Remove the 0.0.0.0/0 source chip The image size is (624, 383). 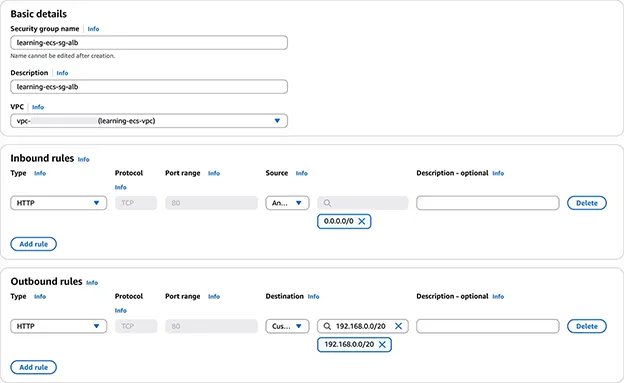[x=361, y=221]
